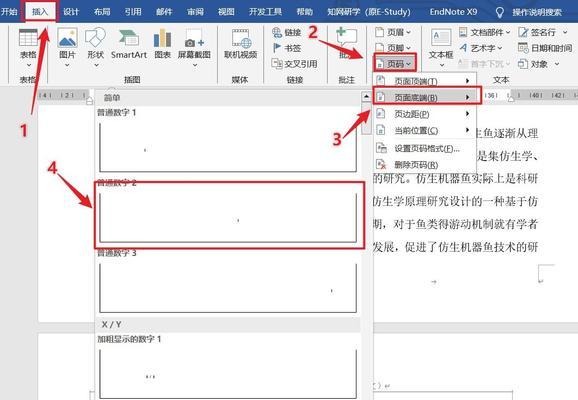Click the 批注 new comment icon
This screenshot has height=400, width=578.
tap(347, 38)
